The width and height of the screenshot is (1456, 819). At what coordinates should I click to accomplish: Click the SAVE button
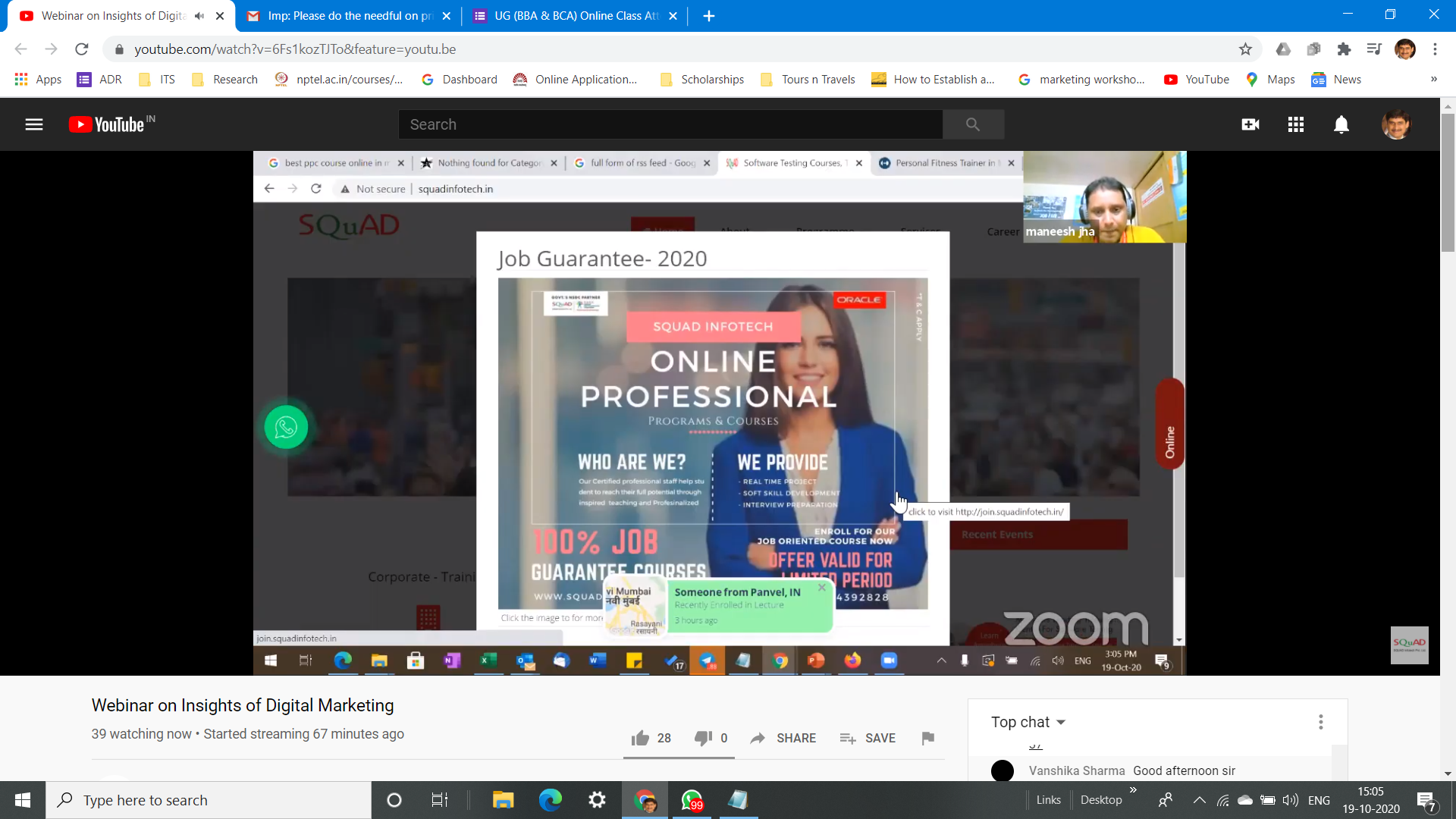tap(868, 738)
